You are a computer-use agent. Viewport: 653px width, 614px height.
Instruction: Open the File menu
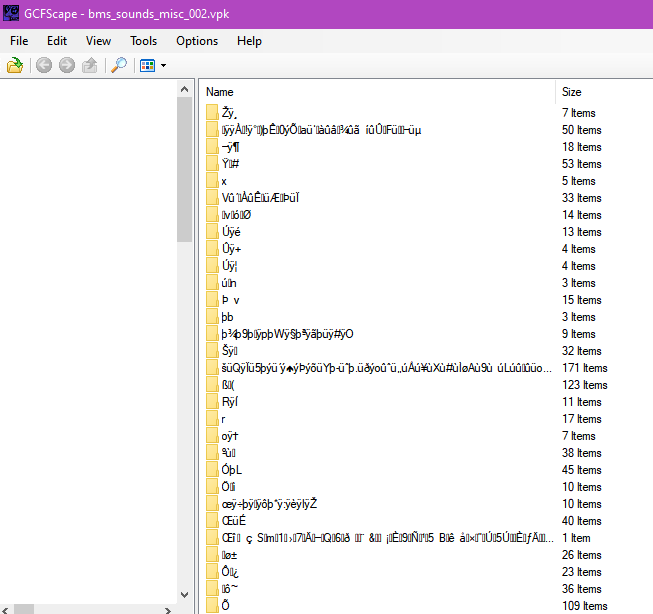(x=19, y=41)
